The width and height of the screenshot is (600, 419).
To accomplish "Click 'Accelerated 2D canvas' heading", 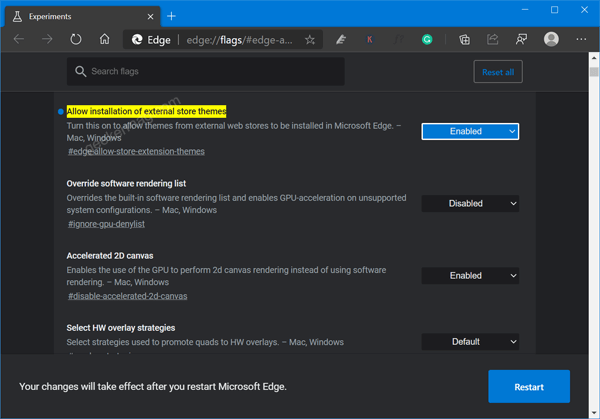I will (x=110, y=256).
